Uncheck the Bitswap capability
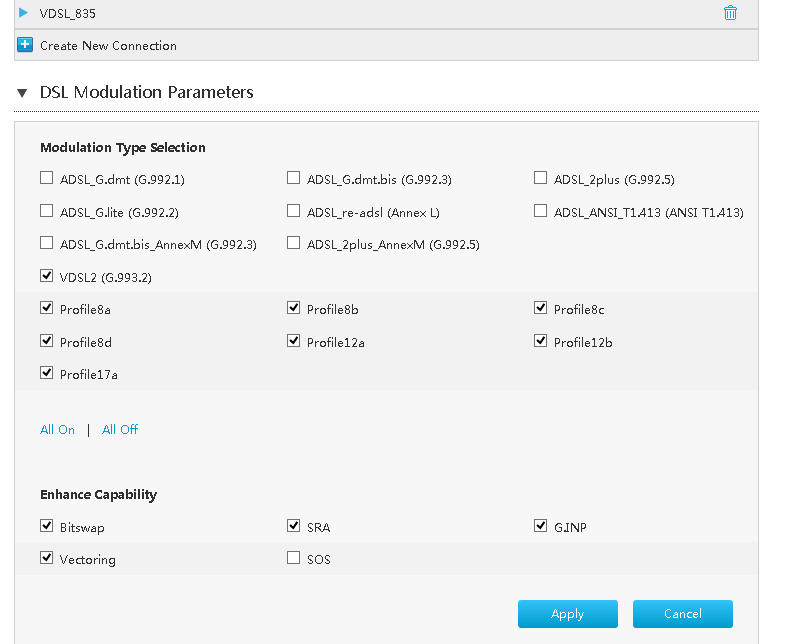Viewport: 802px width, 644px height. pyautogui.click(x=46, y=526)
